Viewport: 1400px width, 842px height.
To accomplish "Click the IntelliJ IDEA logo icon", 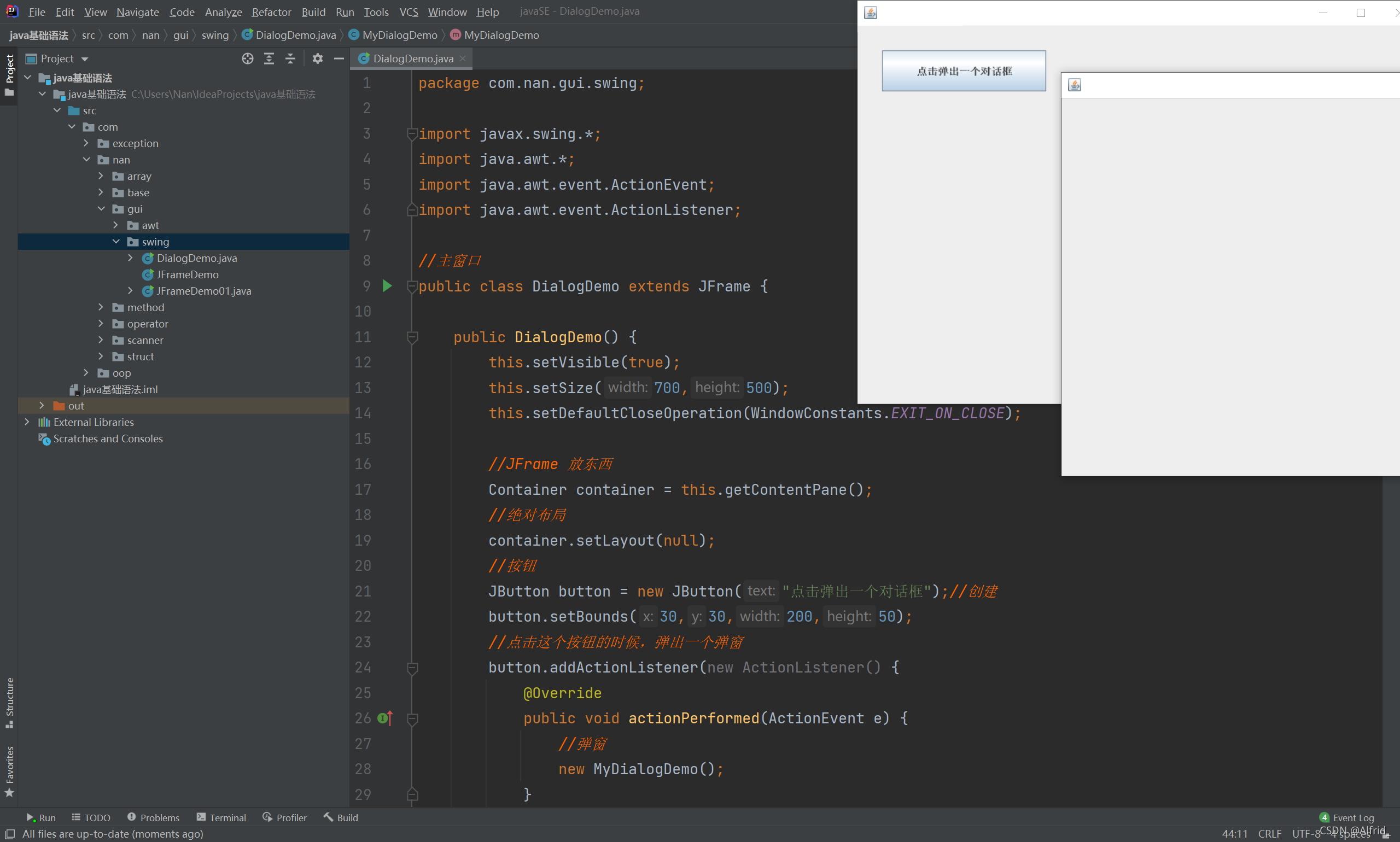I will click(x=12, y=11).
